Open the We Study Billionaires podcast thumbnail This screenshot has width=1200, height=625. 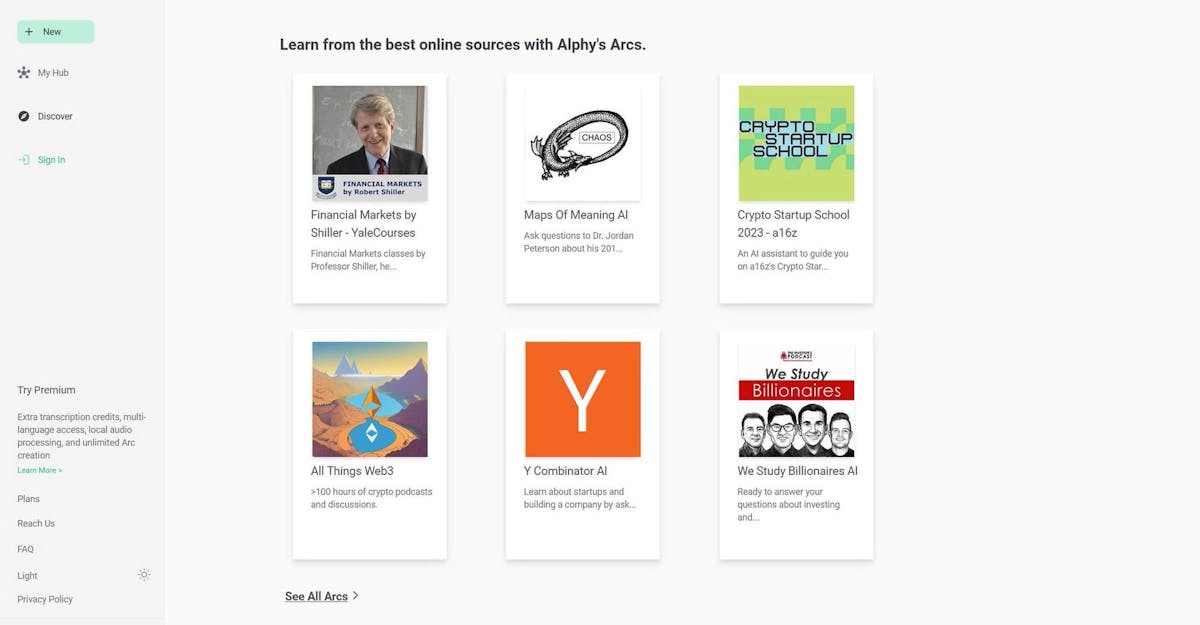point(797,399)
